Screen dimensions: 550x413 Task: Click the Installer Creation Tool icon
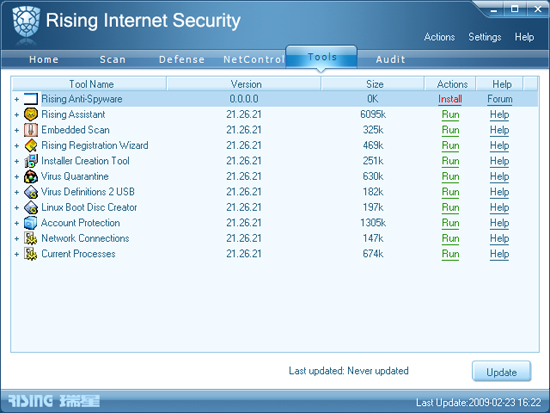[31, 161]
